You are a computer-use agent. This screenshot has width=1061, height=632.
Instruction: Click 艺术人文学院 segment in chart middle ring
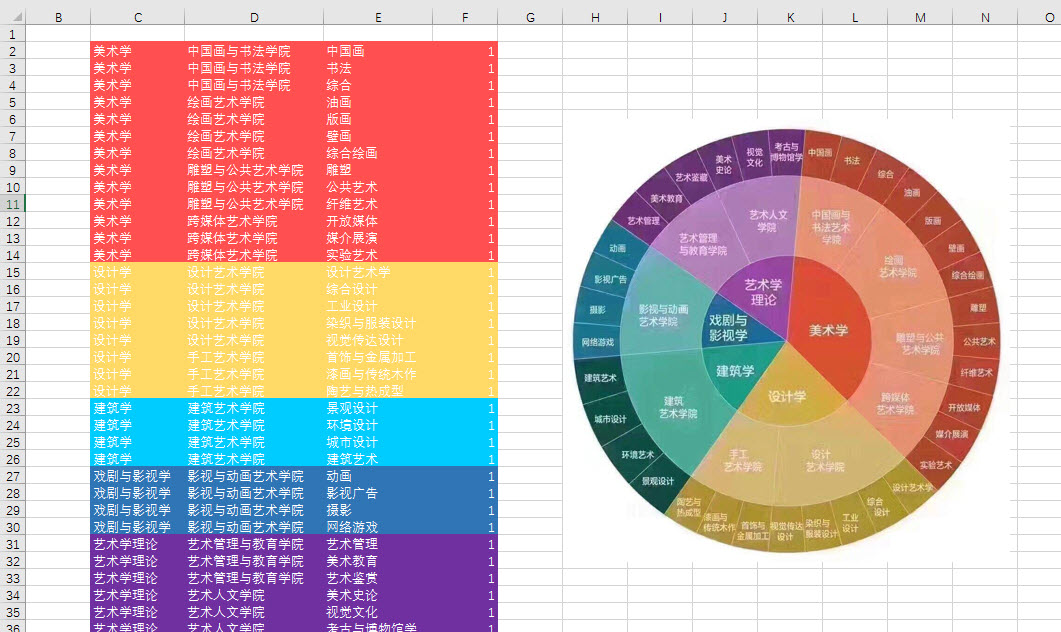click(768, 221)
